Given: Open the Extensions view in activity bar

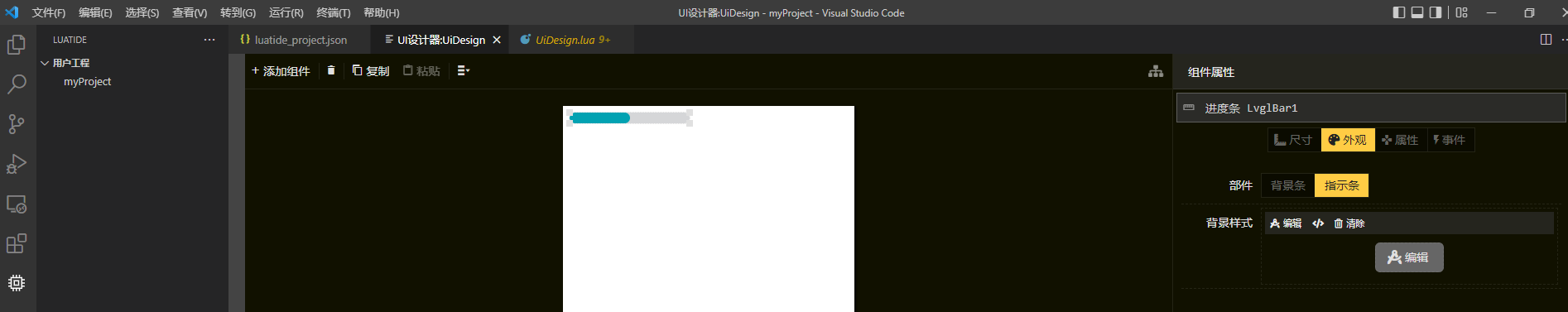Looking at the screenshot, I should coord(17,243).
